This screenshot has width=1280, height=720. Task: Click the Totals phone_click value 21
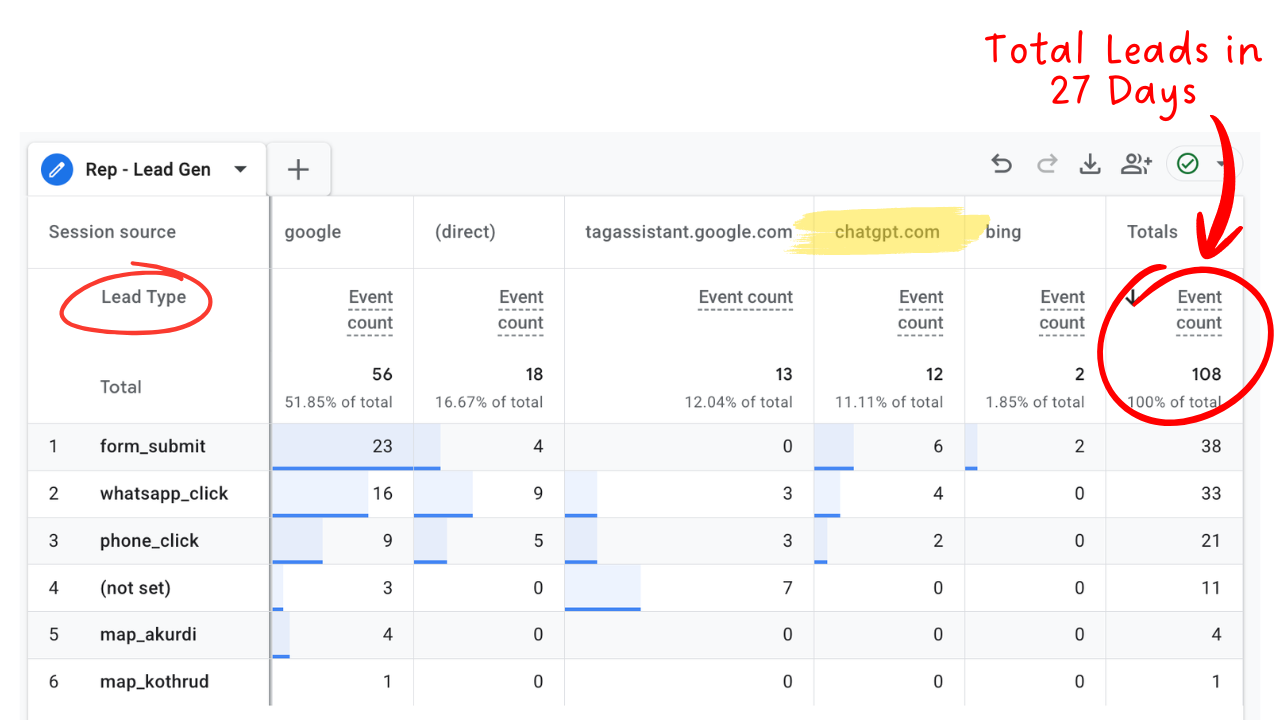(1211, 540)
